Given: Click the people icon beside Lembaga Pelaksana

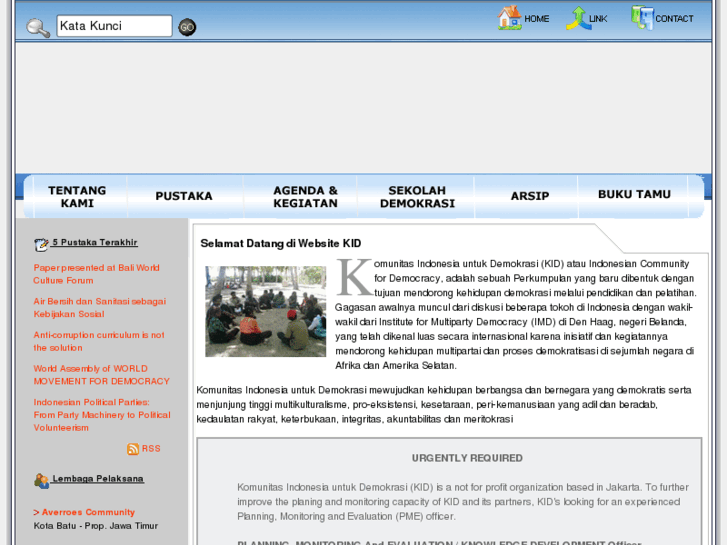Looking at the screenshot, I should click(x=41, y=481).
